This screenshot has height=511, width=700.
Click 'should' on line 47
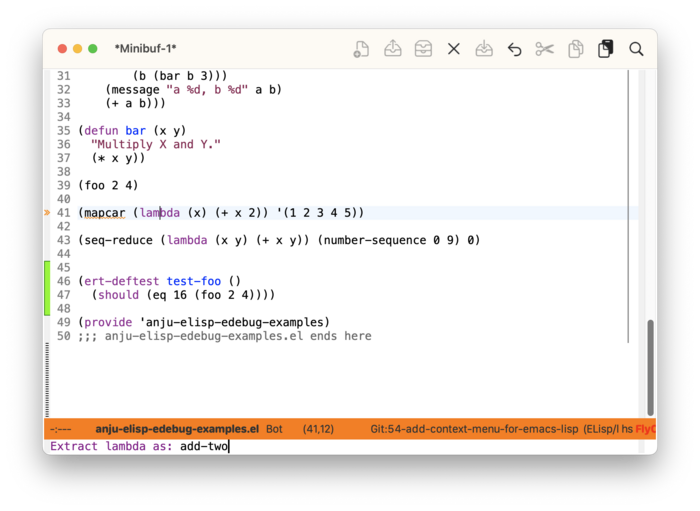click(x=118, y=295)
